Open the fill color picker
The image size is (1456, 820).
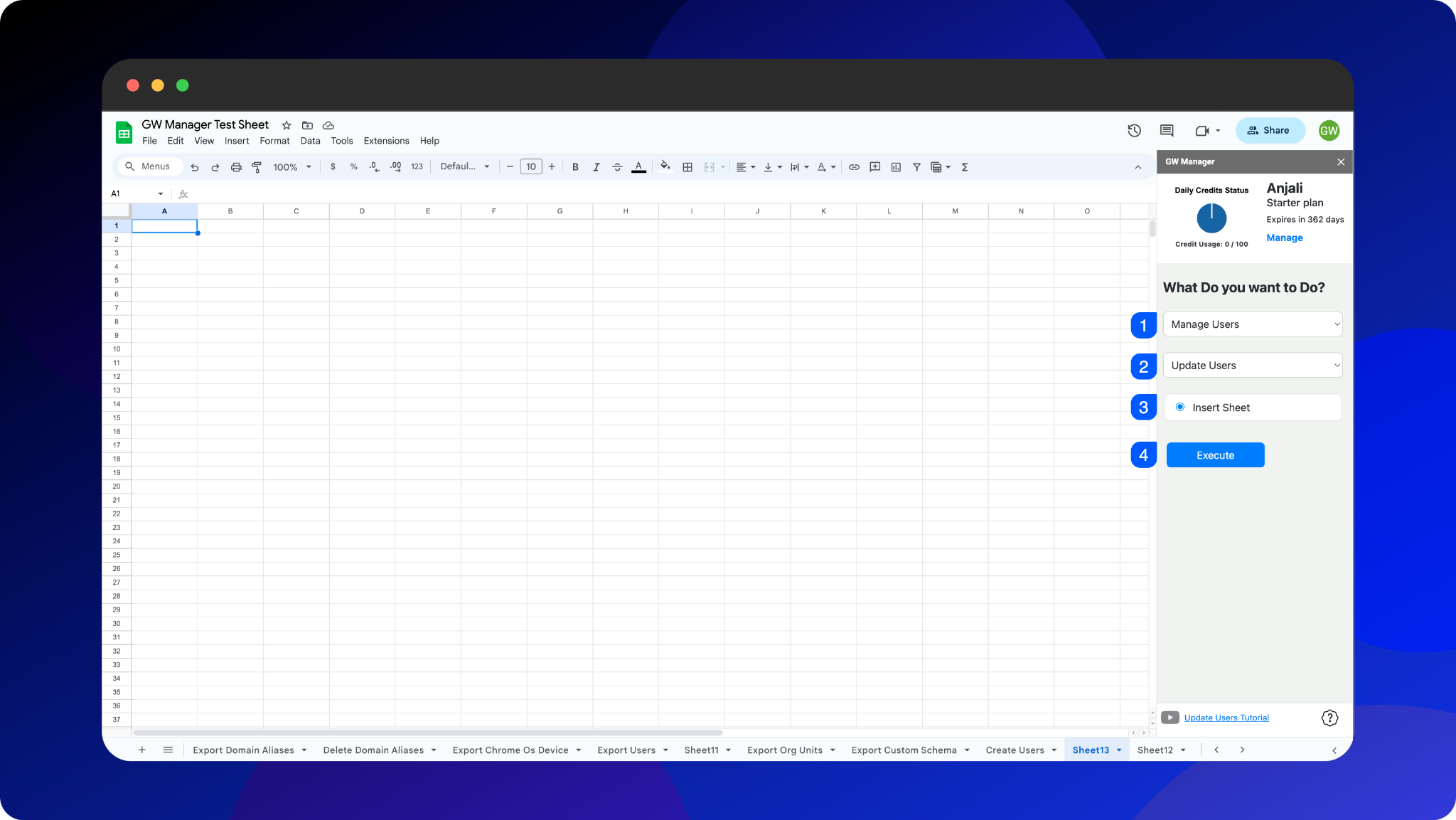tap(665, 167)
